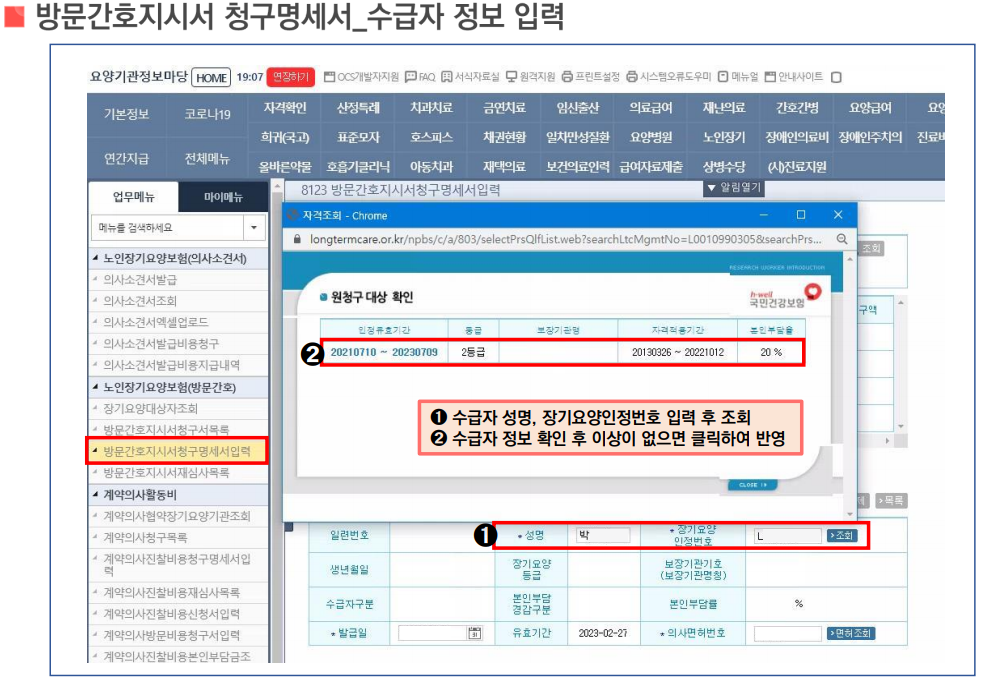
Task: Open the 호스피스 menu item
Action: [x=431, y=137]
